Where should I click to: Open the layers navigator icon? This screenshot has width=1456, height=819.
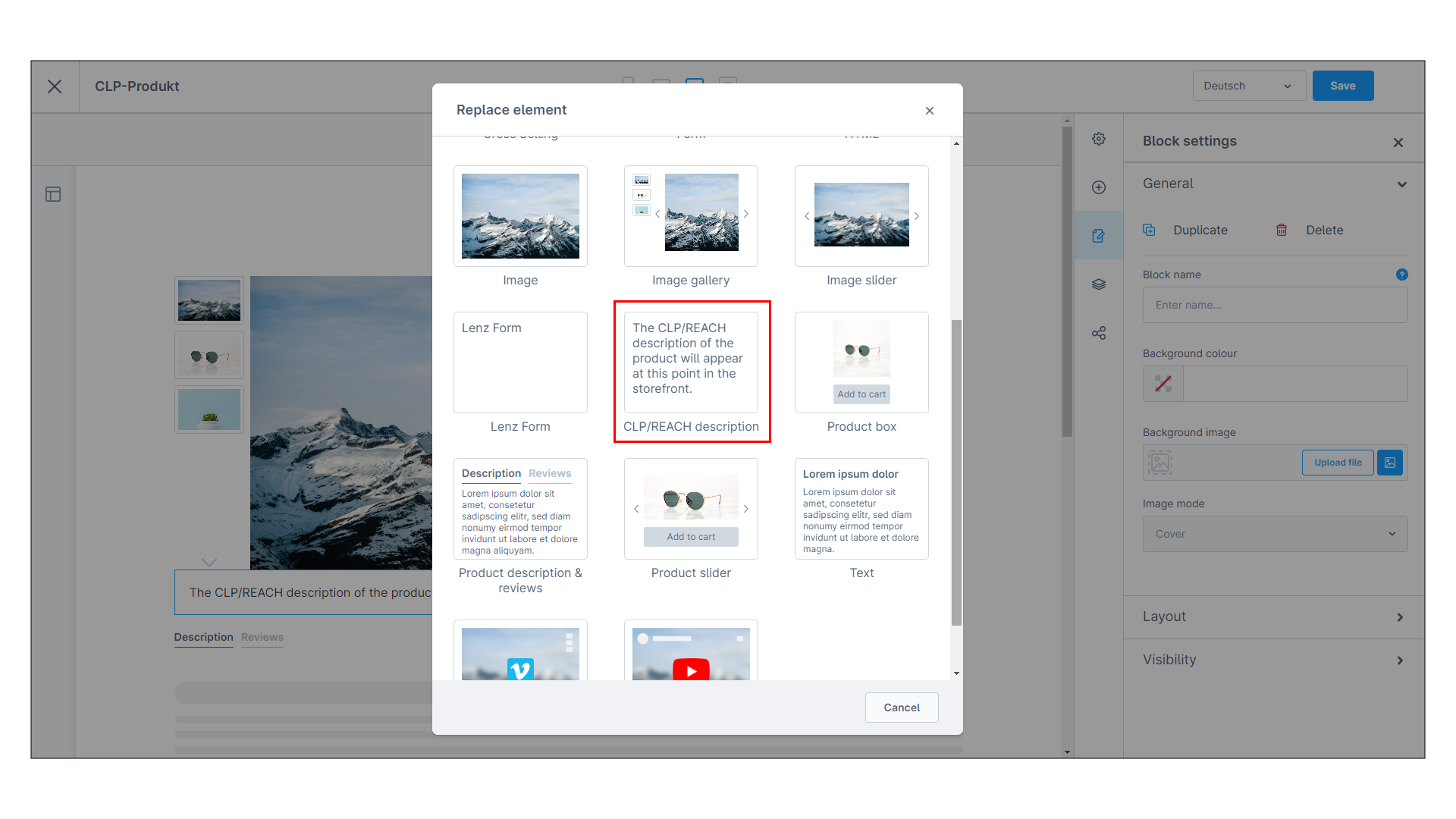pyautogui.click(x=1099, y=284)
